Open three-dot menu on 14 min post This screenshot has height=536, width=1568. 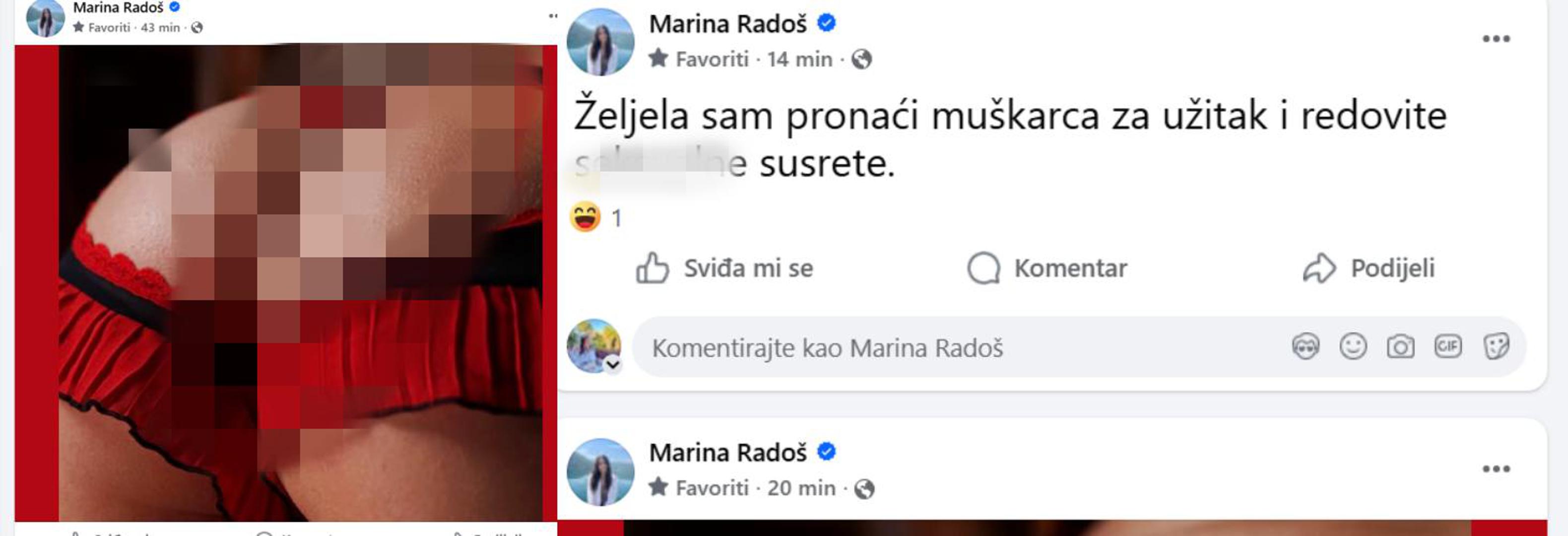(x=1496, y=39)
